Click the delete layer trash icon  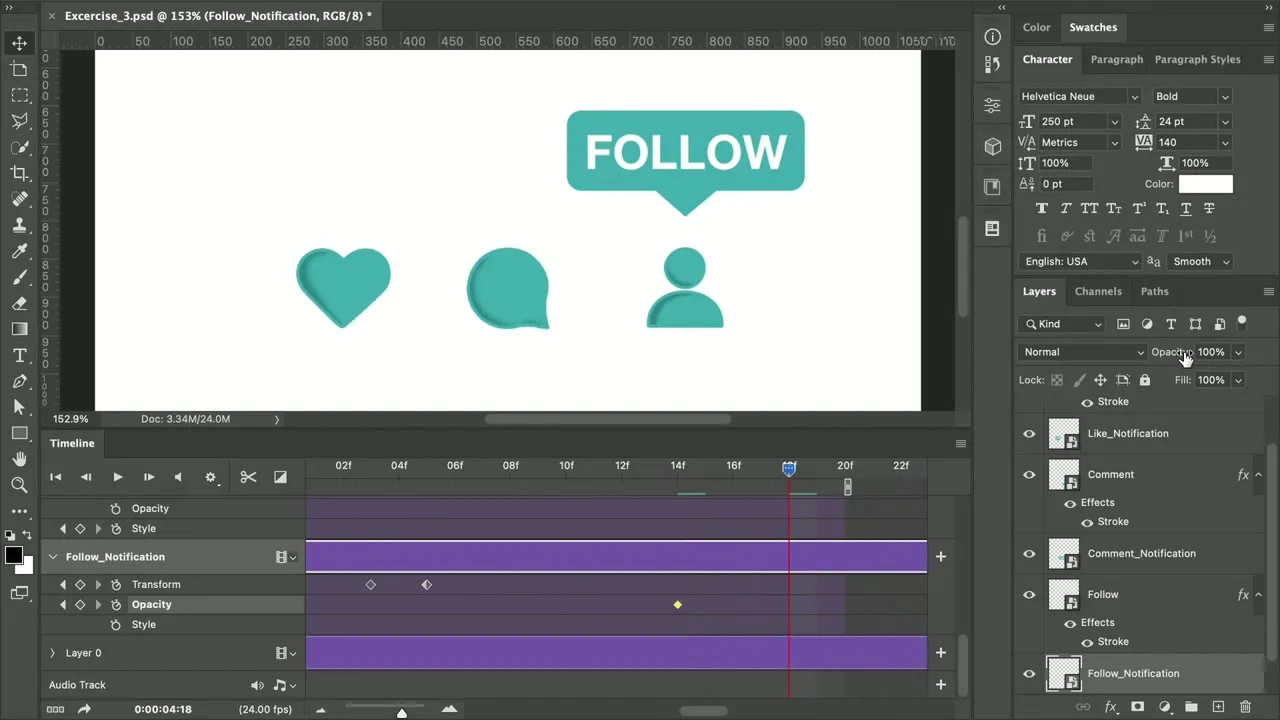(x=1245, y=707)
